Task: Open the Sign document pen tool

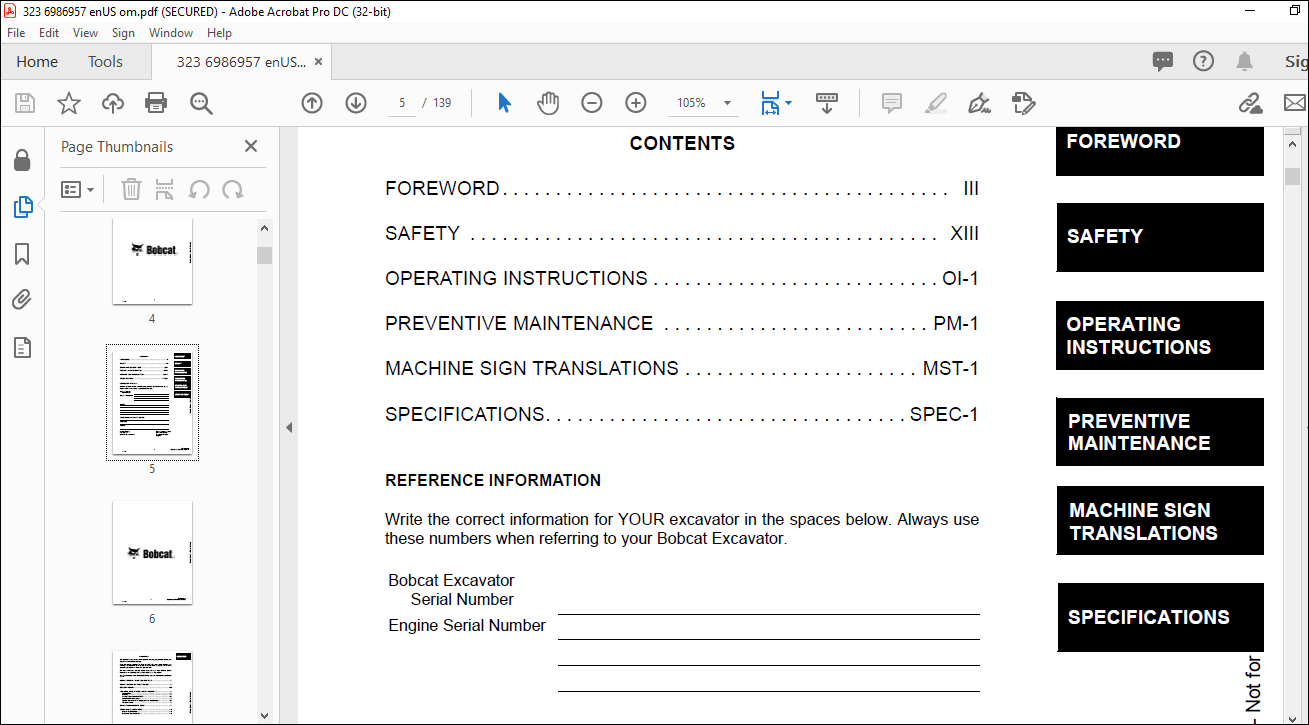Action: pos(980,103)
